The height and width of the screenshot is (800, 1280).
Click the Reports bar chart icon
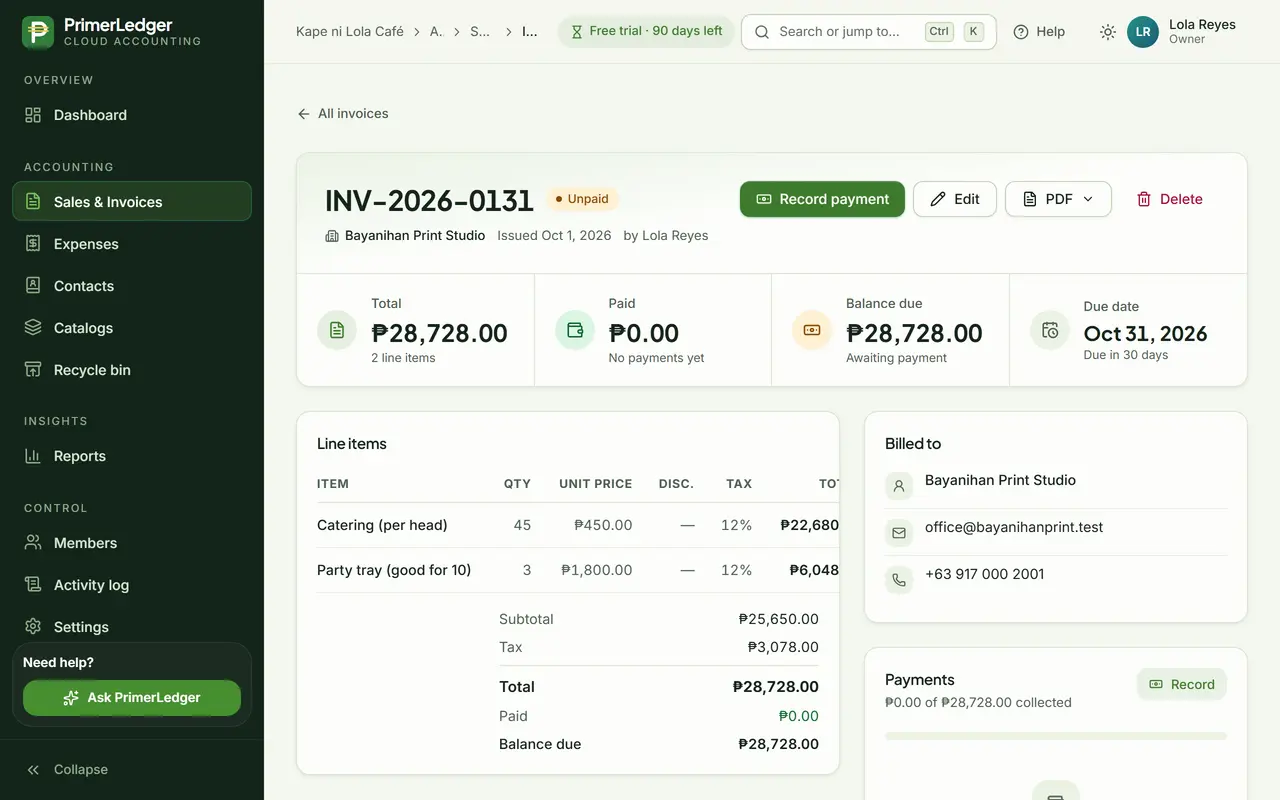(33, 455)
